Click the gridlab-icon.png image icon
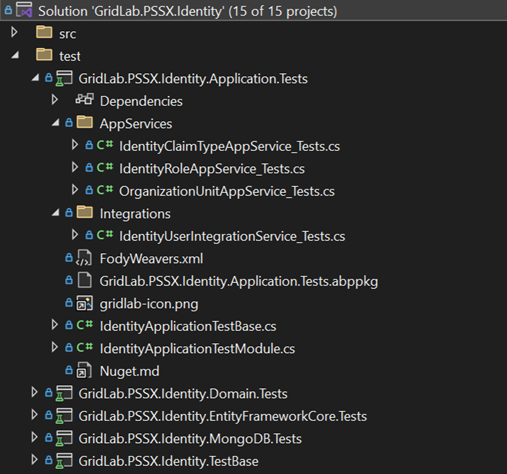 [x=84, y=303]
